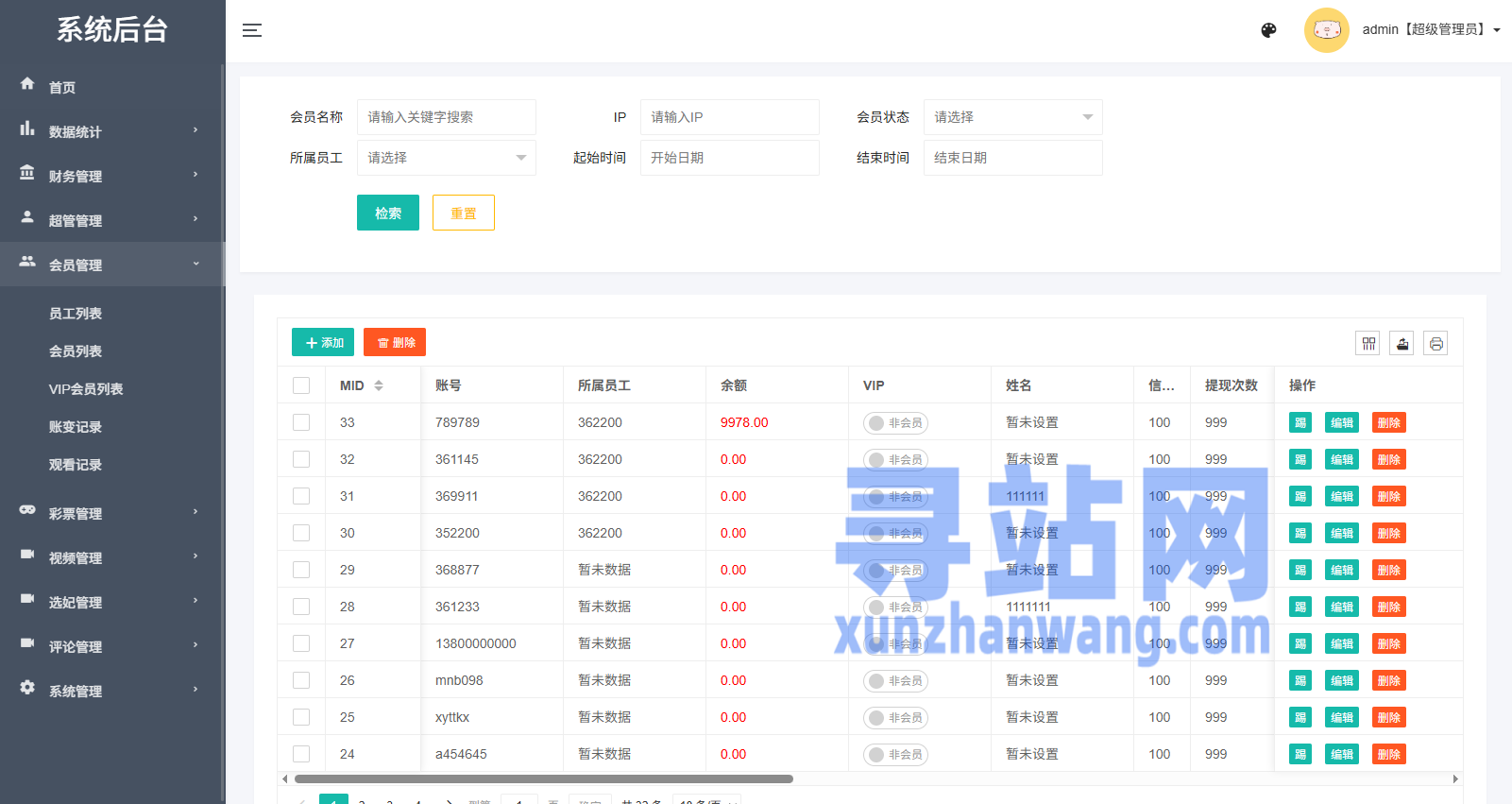This screenshot has height=804, width=1512.
Task: Click the MID column sort arrows
Action: click(x=379, y=385)
